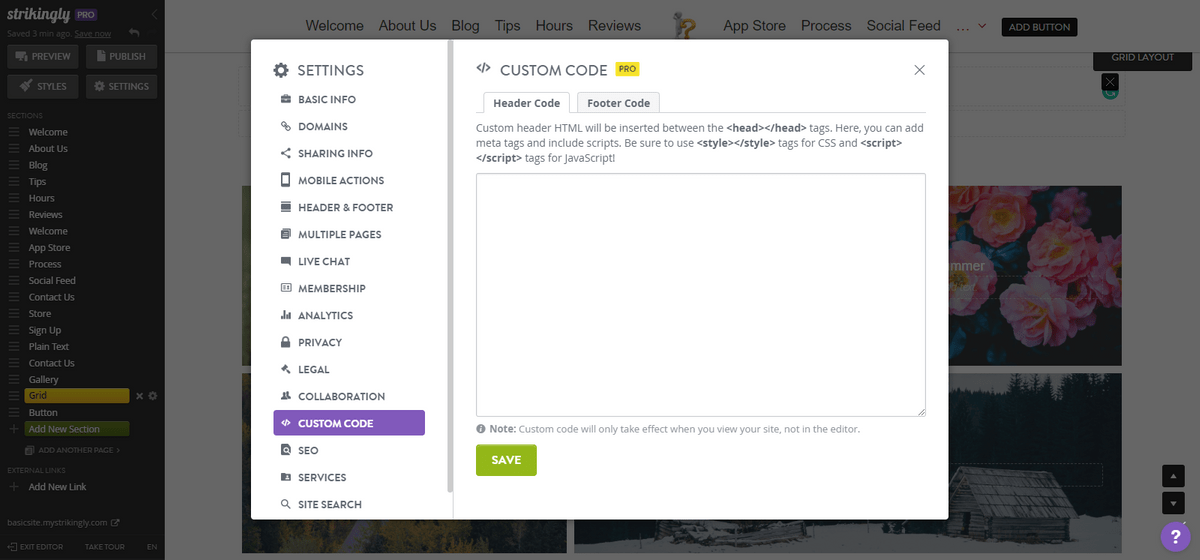Click the Membership card icon

click(286, 288)
